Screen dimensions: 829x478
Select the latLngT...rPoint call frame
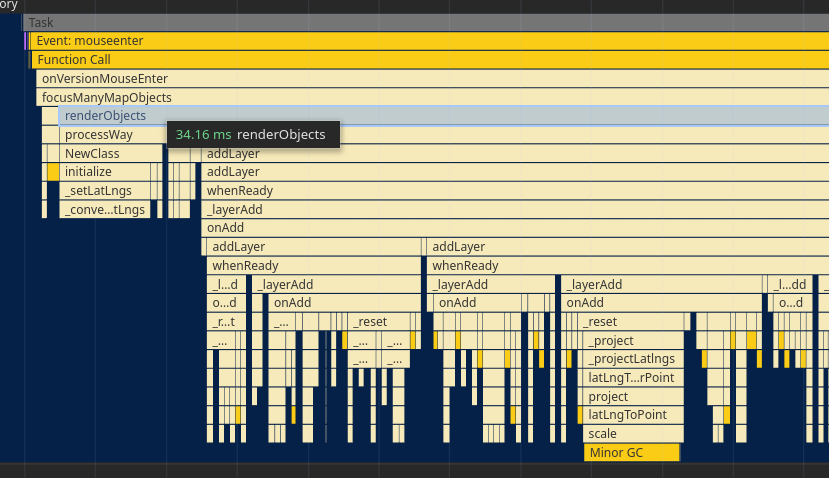pos(633,378)
